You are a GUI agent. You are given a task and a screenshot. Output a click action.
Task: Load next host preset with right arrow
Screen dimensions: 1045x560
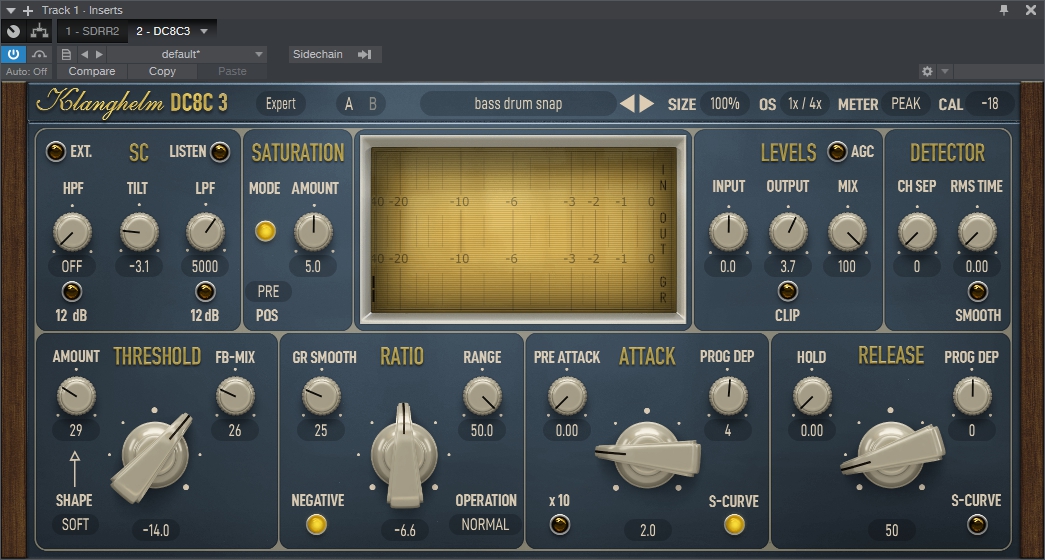tap(99, 54)
